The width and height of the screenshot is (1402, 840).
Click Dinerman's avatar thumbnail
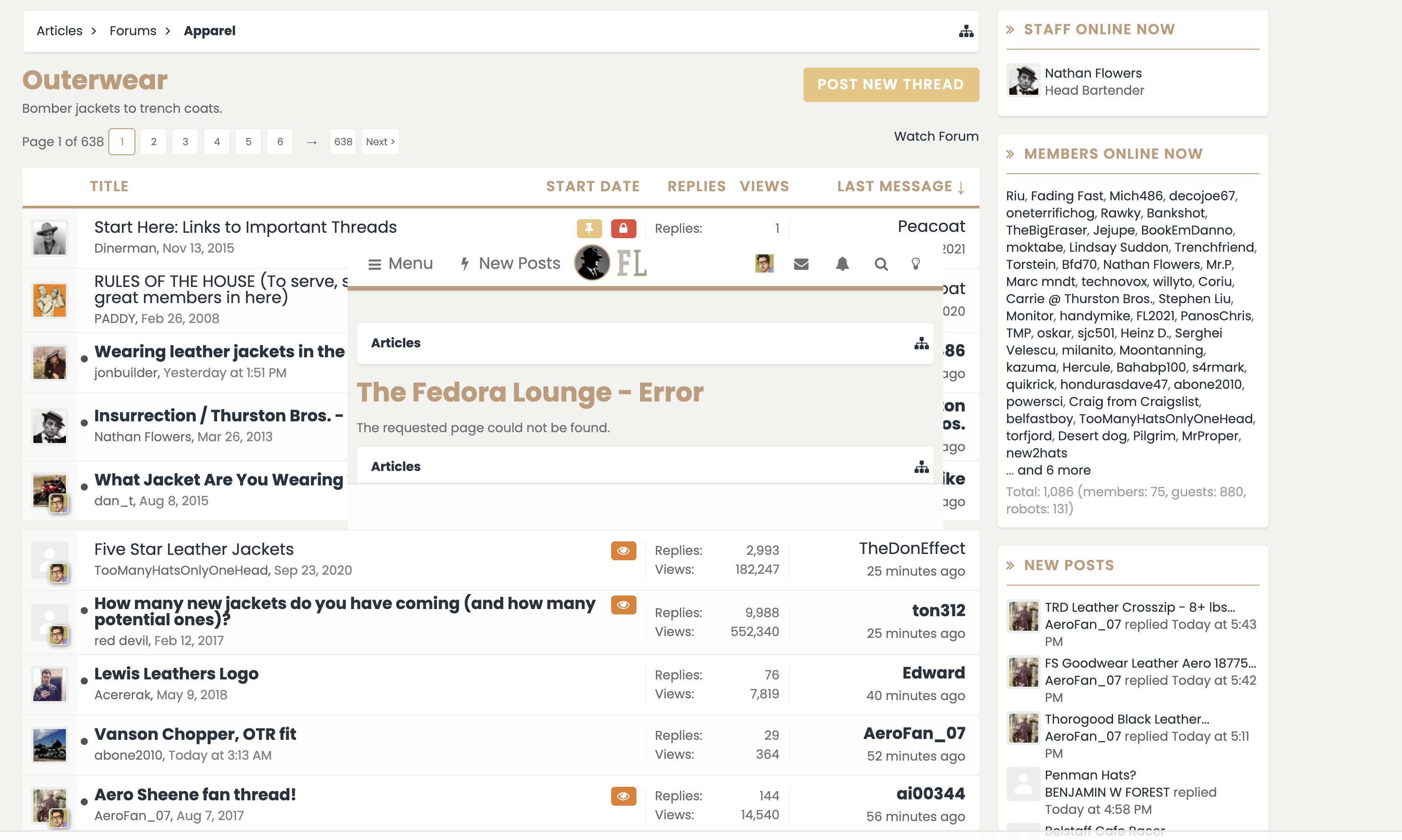(49, 238)
